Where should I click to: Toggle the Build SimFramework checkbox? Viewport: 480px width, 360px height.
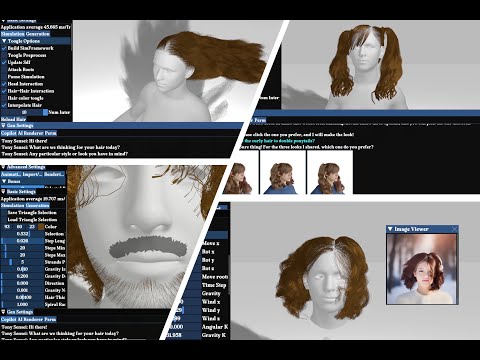tap(4, 48)
